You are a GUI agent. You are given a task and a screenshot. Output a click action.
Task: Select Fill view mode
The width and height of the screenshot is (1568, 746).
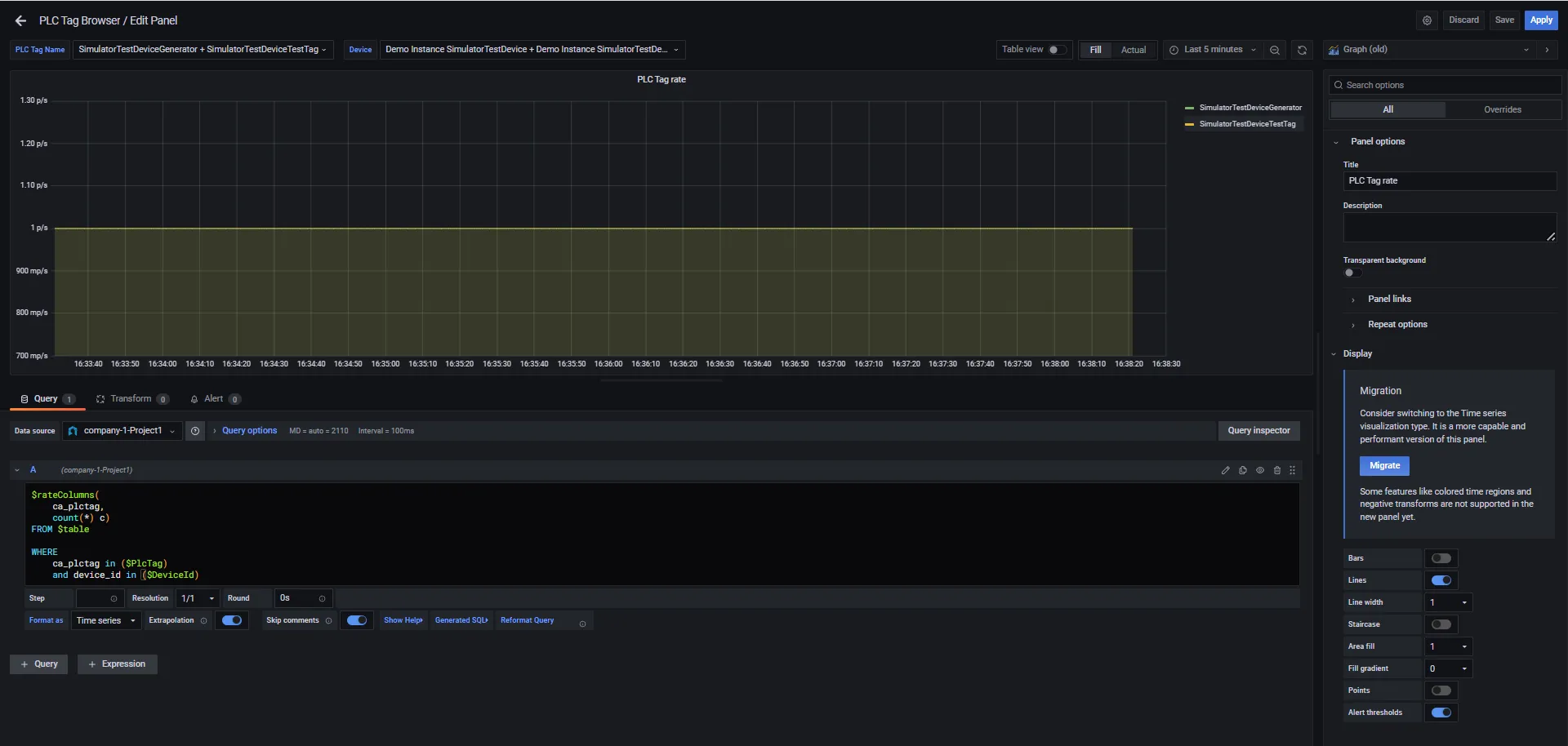pos(1095,50)
